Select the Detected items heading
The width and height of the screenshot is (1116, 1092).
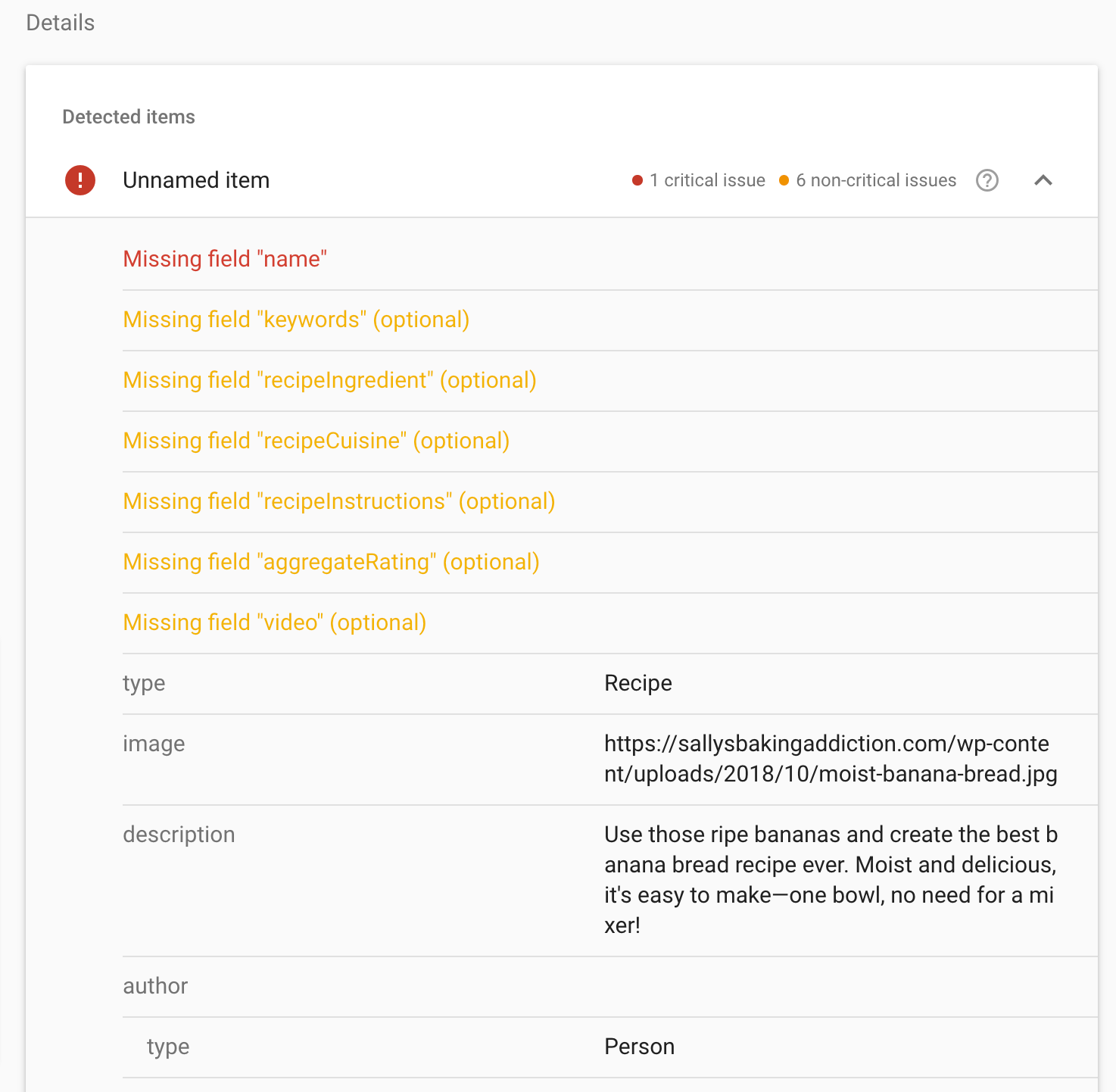pyautogui.click(x=128, y=117)
